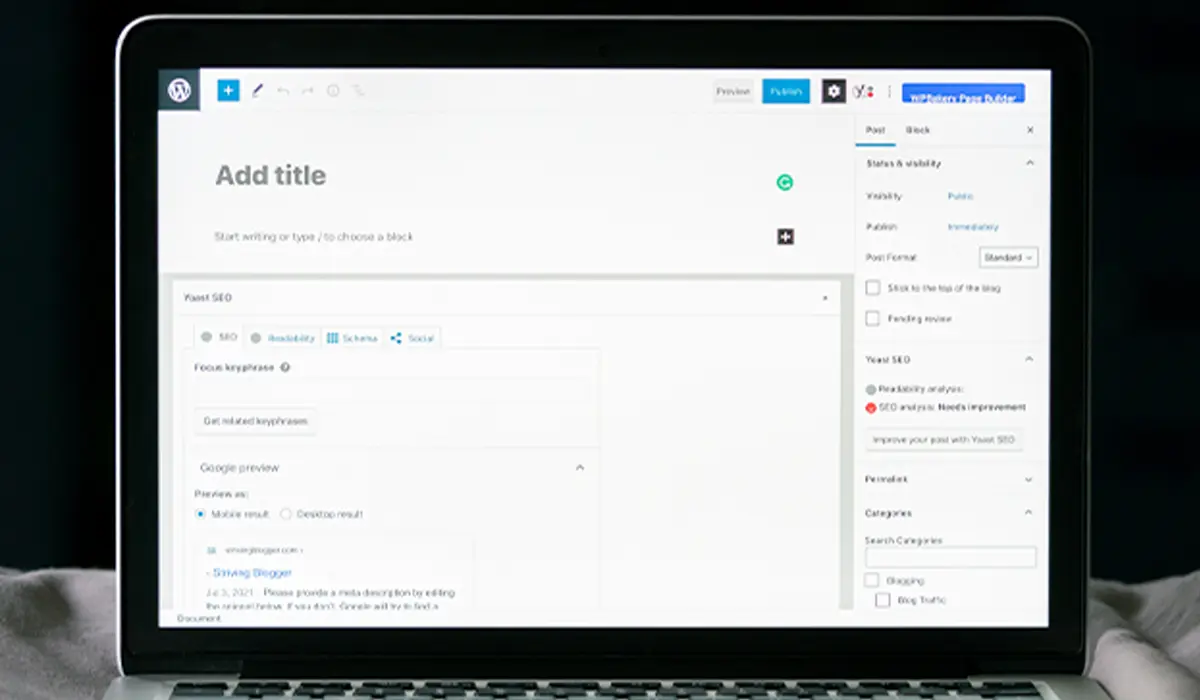Open the block inserter plus button
The width and height of the screenshot is (1200, 700).
click(x=229, y=90)
